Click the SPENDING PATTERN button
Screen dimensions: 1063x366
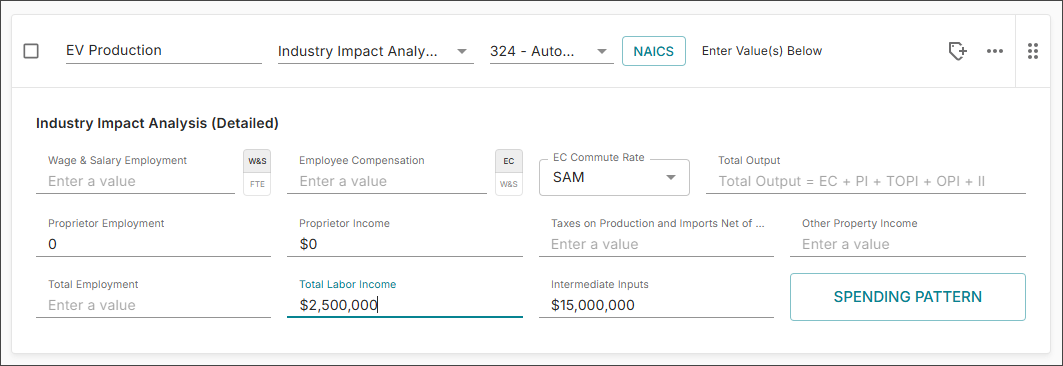point(908,297)
